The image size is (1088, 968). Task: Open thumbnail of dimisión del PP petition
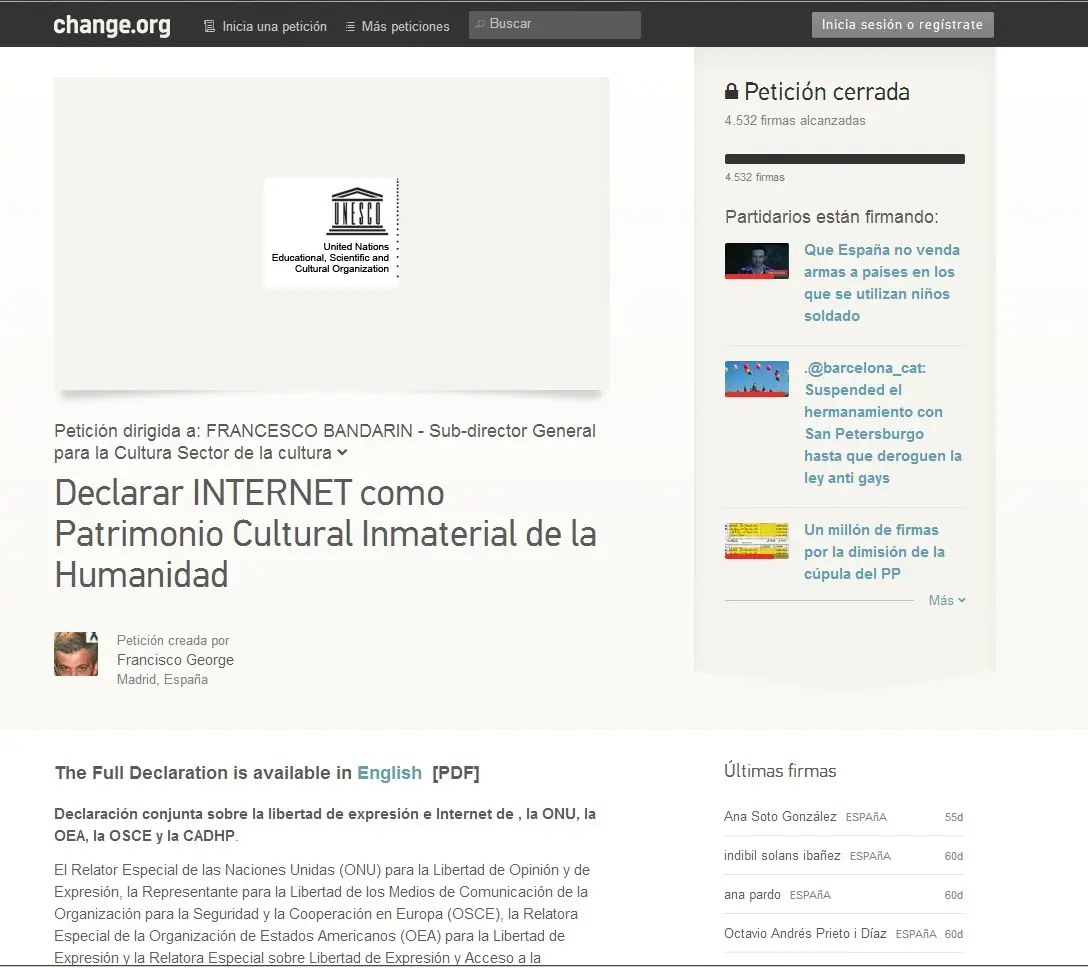click(x=756, y=541)
